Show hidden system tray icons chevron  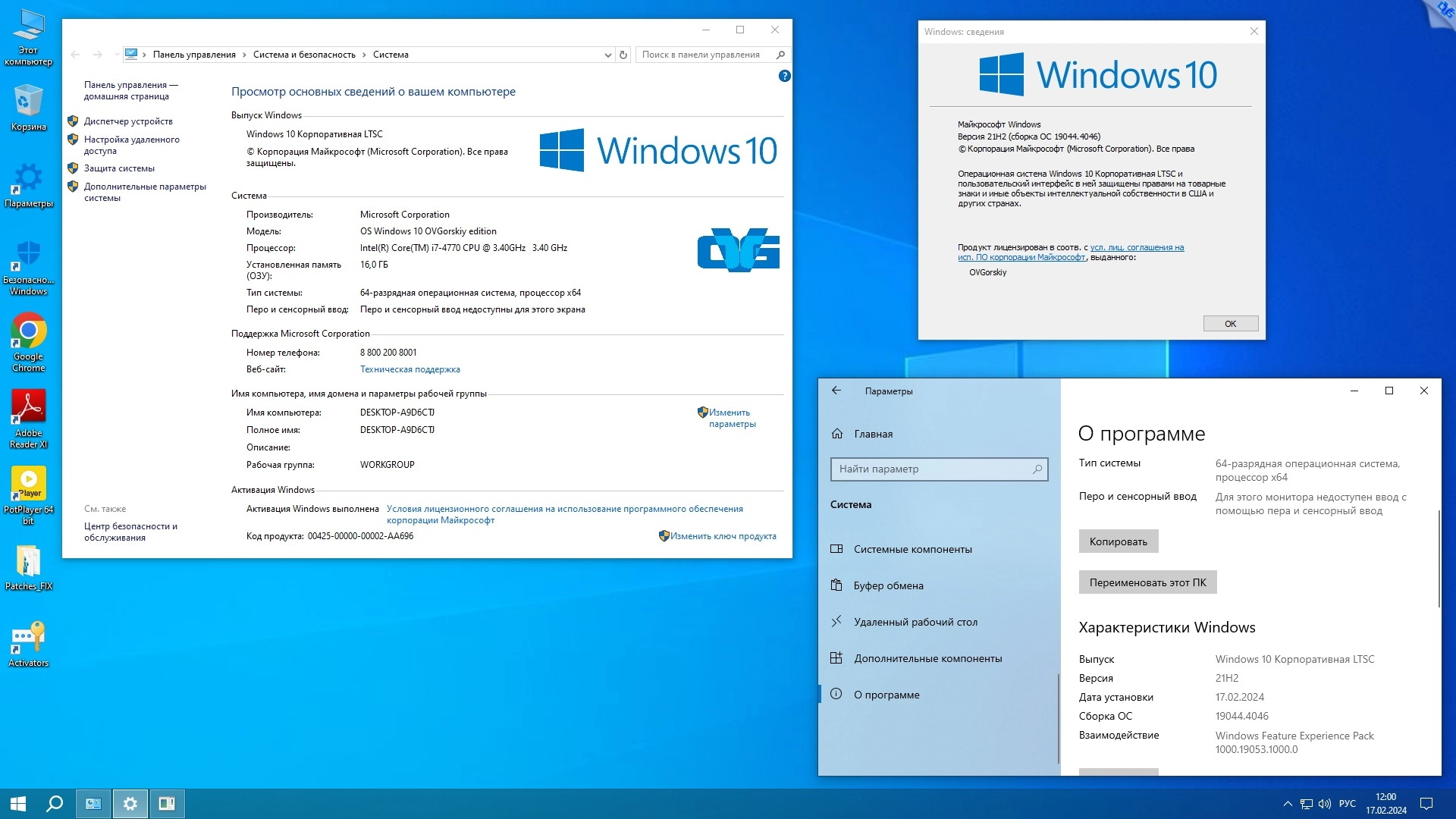click(1287, 804)
